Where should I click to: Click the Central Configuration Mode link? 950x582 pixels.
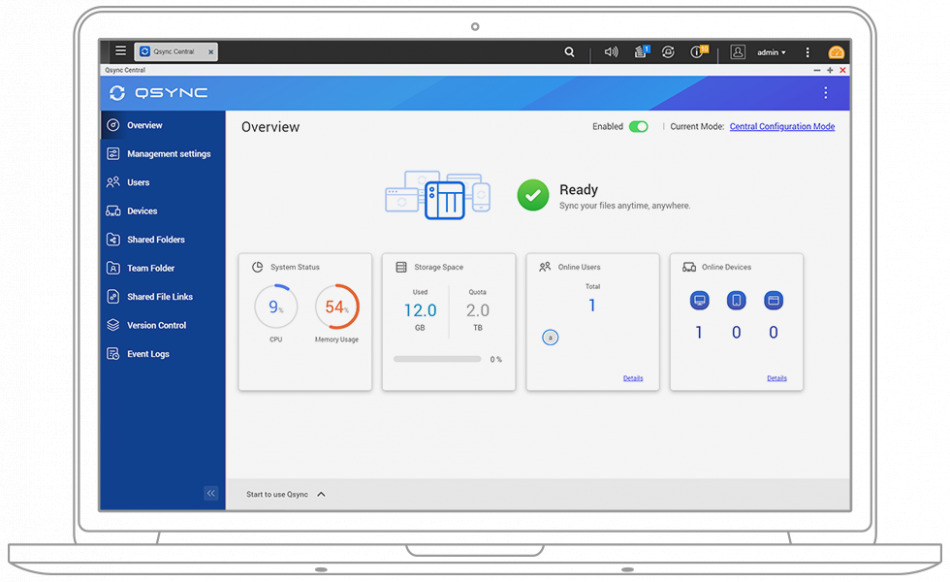pyautogui.click(x=782, y=127)
